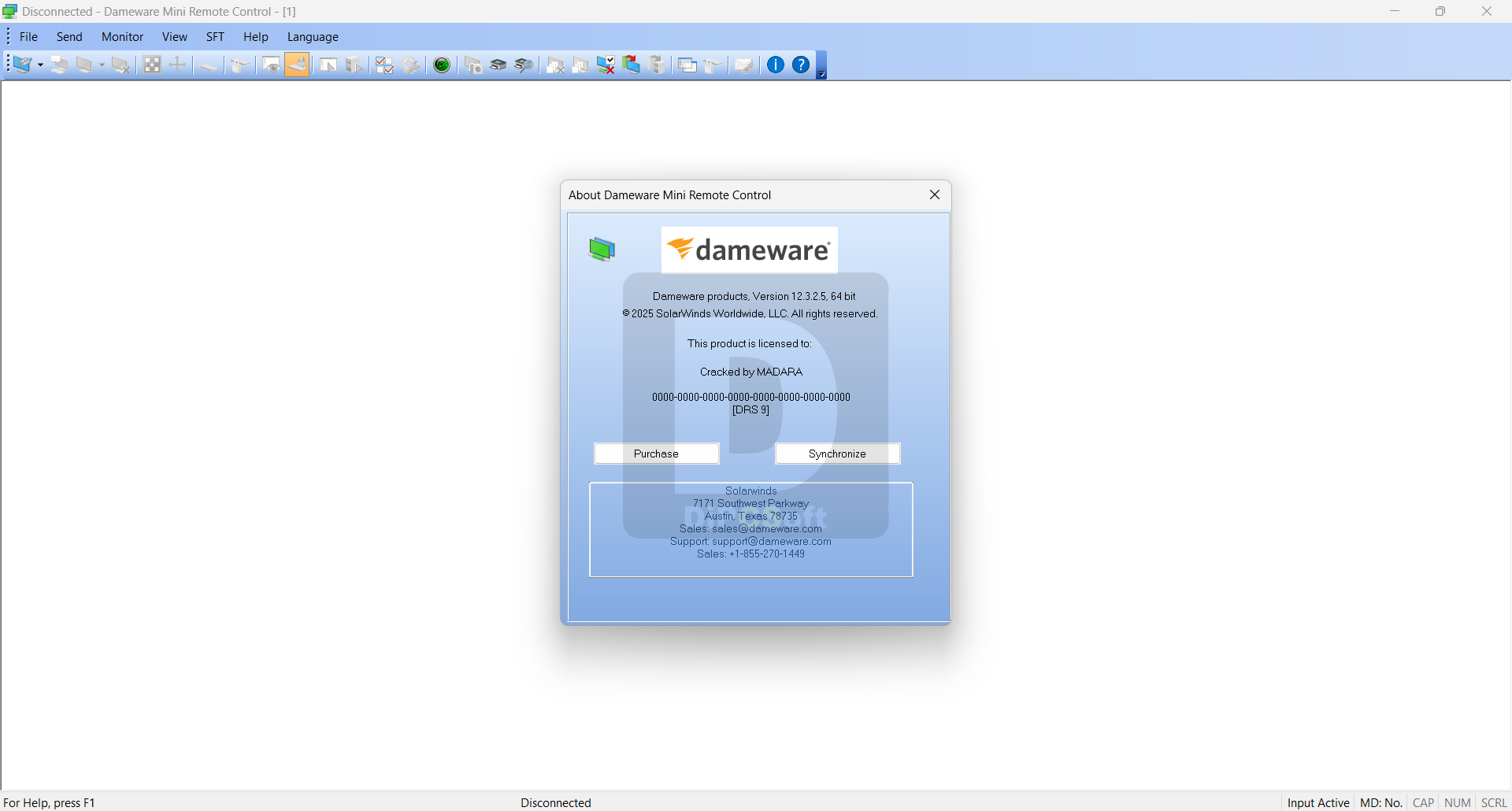Click the window with cursor icon
Screen dimensions: 1512x811
[x=328, y=65]
